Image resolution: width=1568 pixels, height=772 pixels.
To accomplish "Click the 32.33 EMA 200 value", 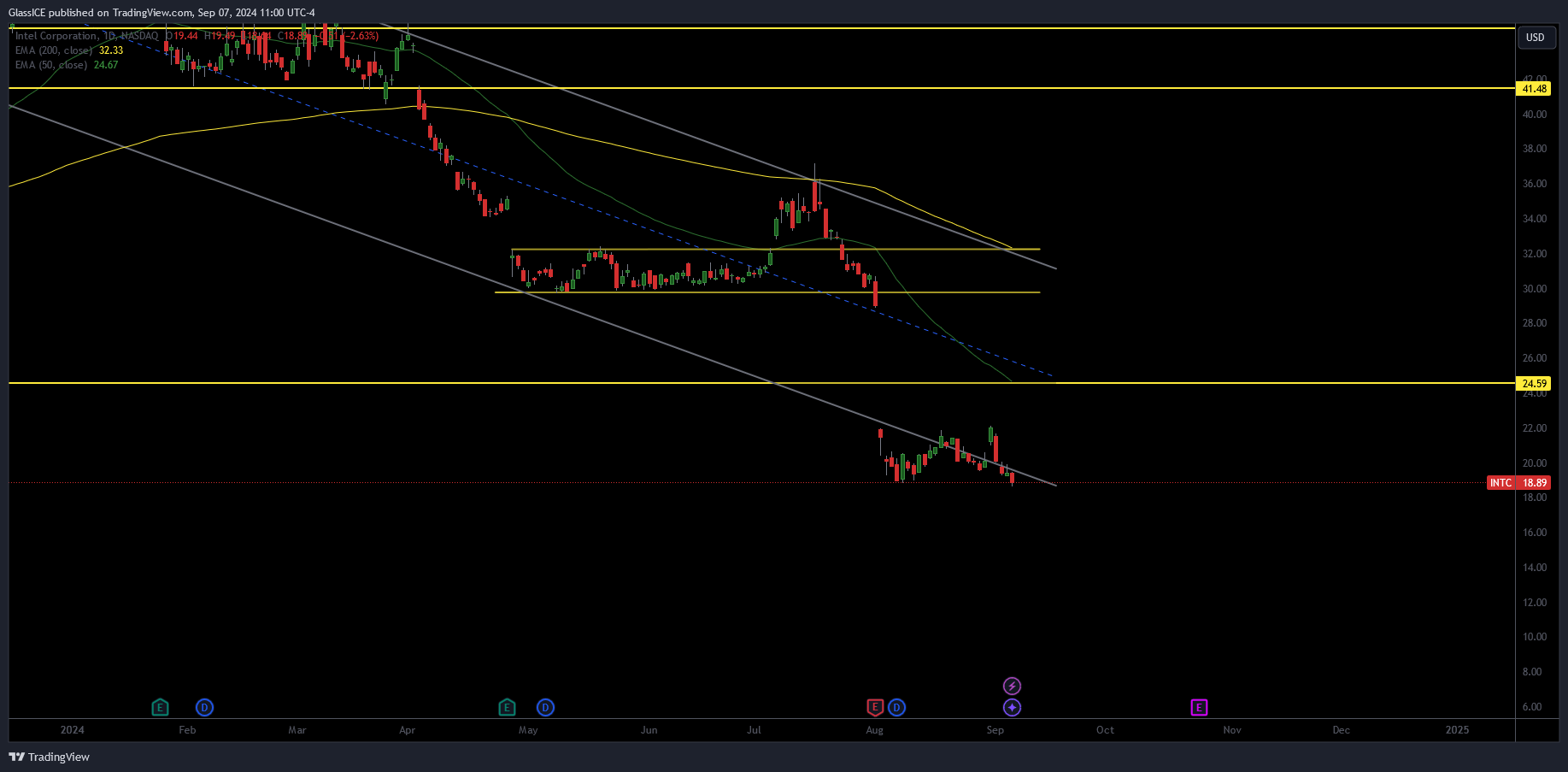I will coord(111,50).
